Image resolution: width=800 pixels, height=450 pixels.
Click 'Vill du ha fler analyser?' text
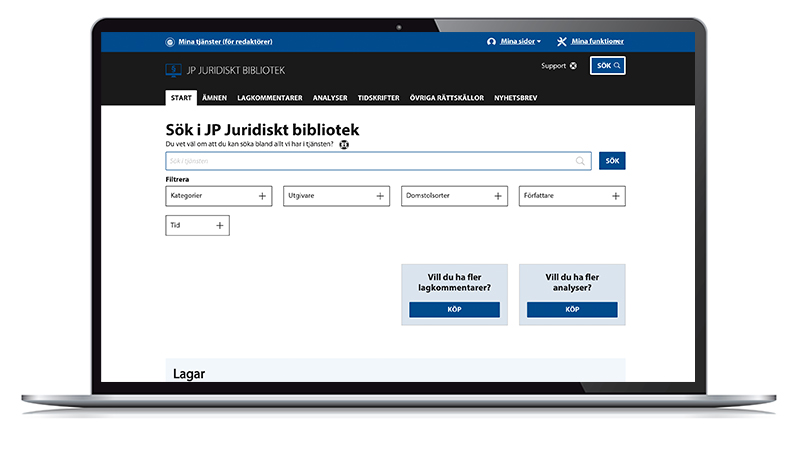[572, 283]
